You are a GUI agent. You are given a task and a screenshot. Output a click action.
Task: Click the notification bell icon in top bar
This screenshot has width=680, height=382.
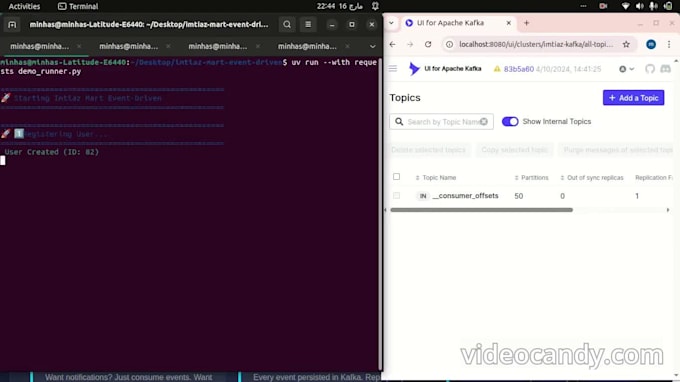pyautogui.click(x=375, y=6)
